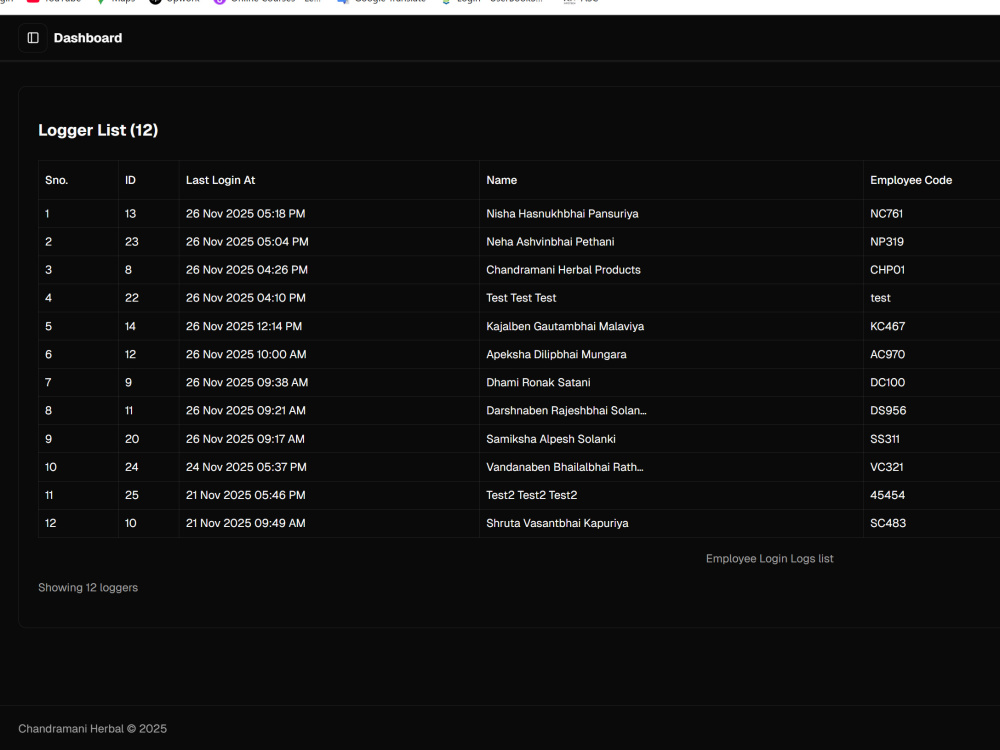Screen dimensions: 1000x750
Task: Select the Sno. column header
Action: pos(56,180)
